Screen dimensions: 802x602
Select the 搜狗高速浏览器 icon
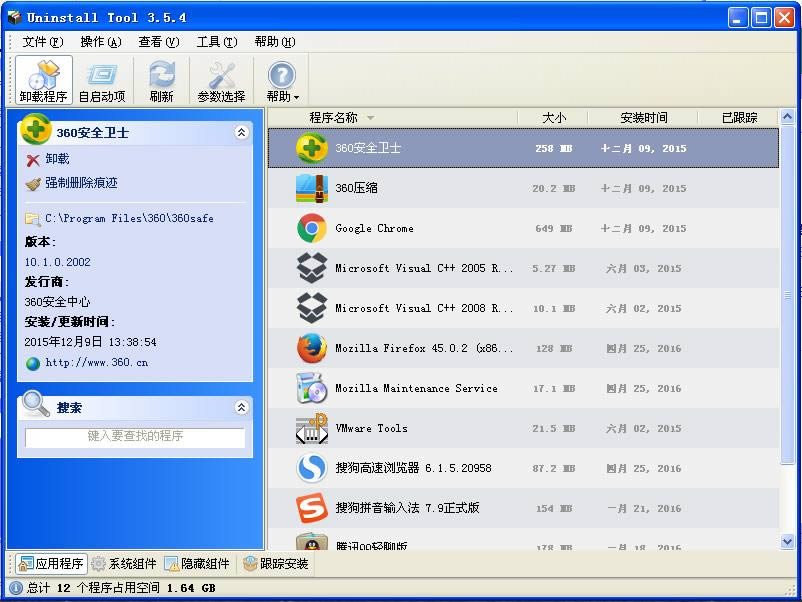(x=311, y=468)
